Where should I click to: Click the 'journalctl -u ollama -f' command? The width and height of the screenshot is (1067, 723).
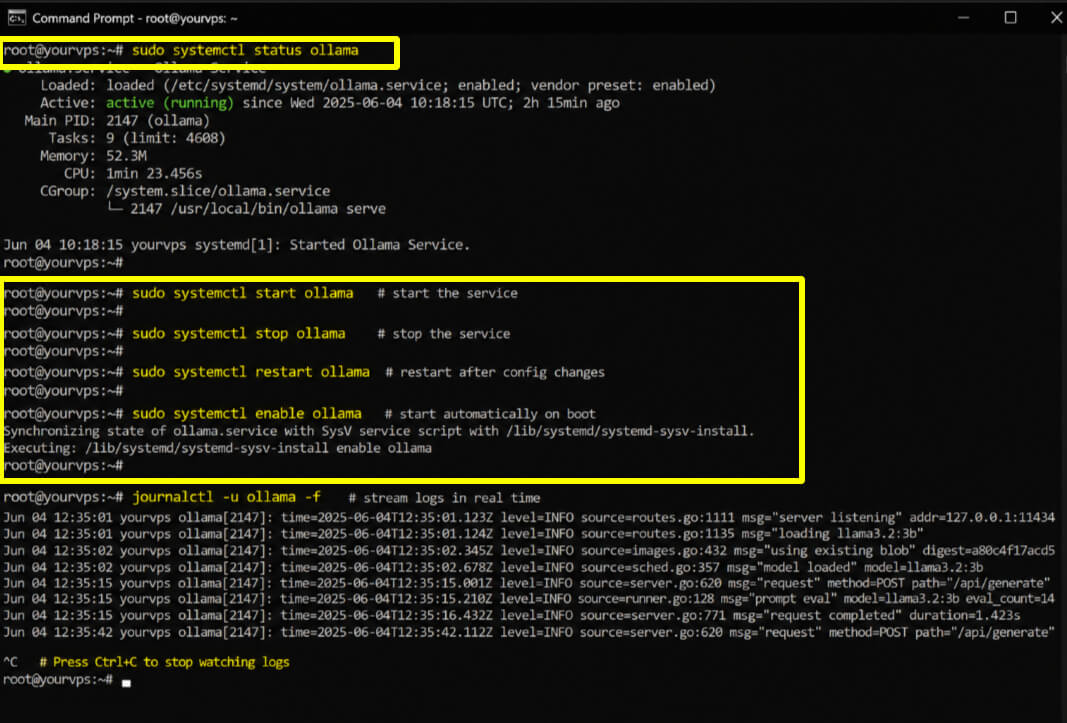[x=226, y=497]
